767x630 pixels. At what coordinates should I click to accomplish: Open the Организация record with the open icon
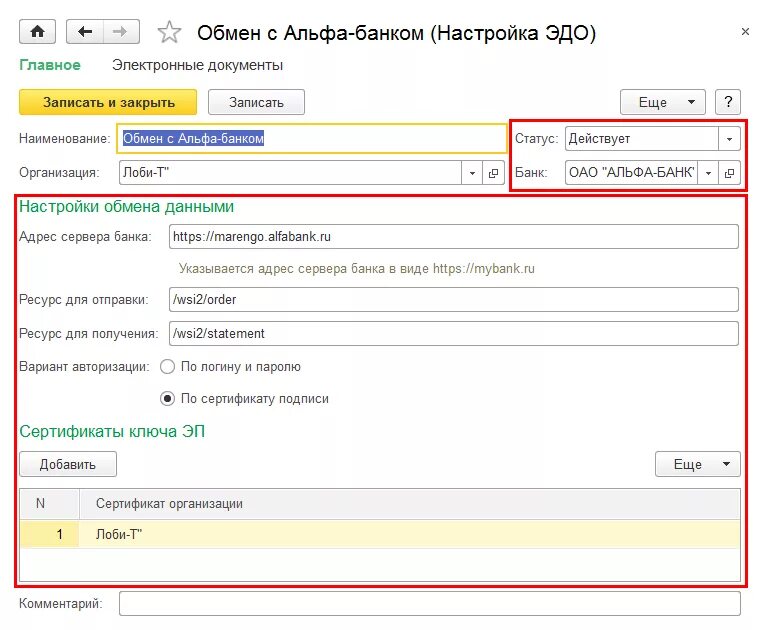[x=493, y=173]
